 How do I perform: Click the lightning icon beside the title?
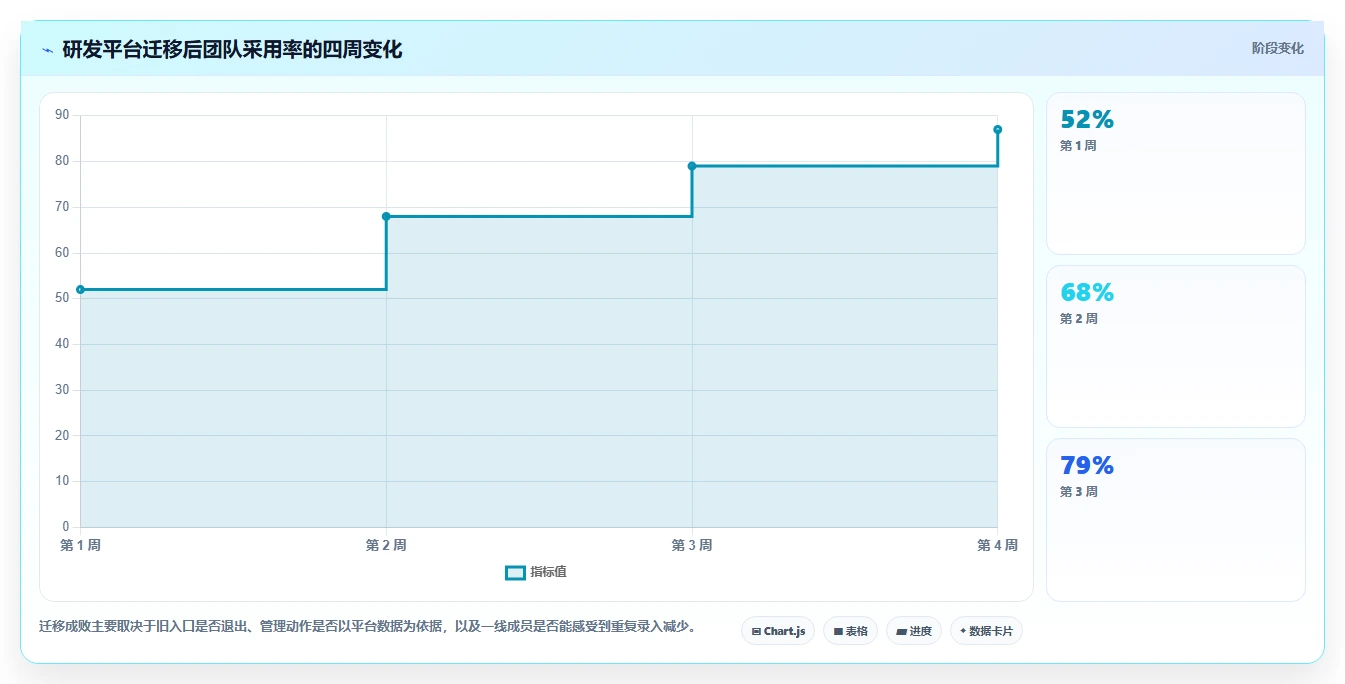coord(48,50)
